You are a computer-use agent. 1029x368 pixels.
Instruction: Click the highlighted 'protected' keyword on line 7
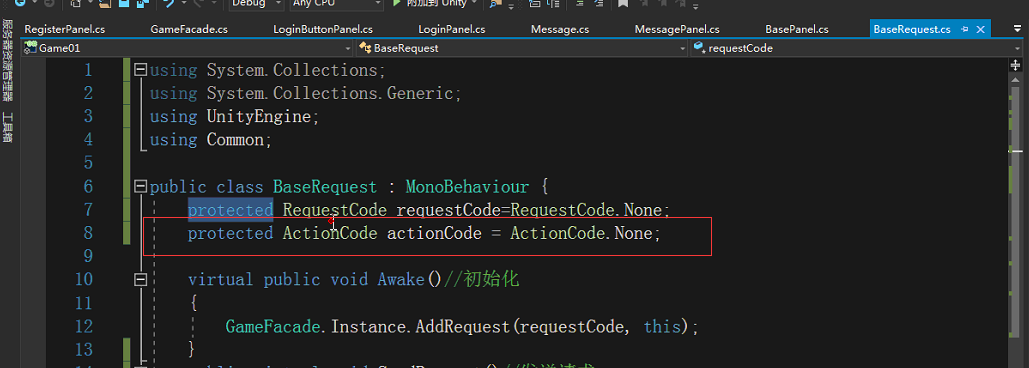pos(230,210)
